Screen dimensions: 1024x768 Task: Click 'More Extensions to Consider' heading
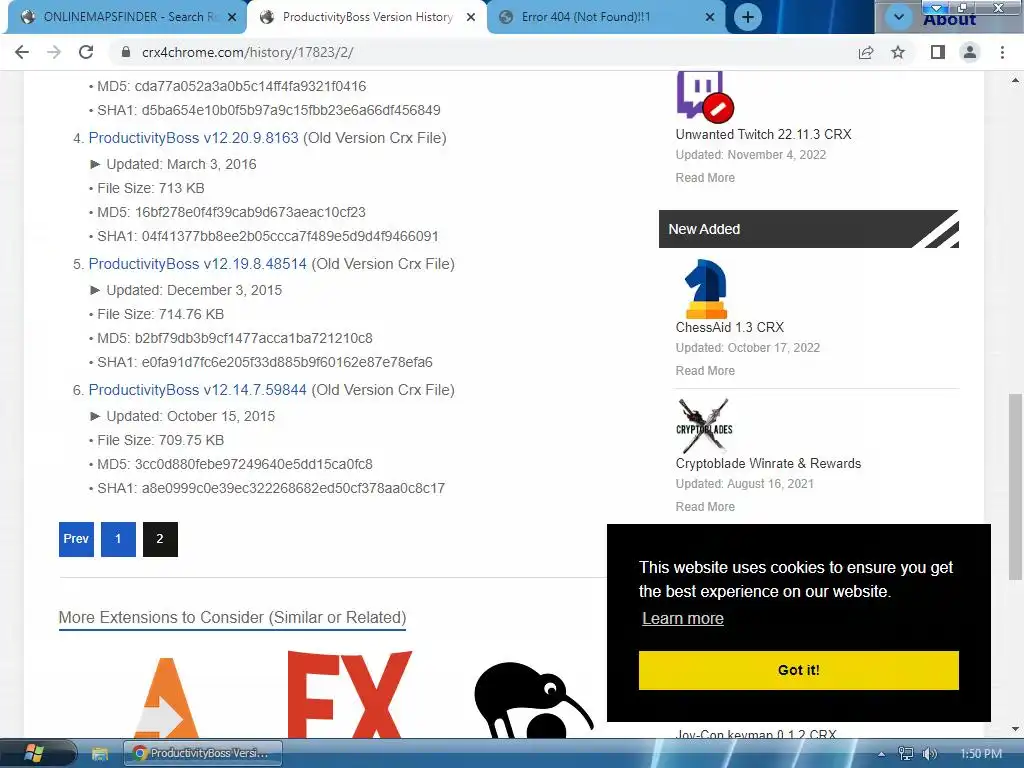[232, 618]
